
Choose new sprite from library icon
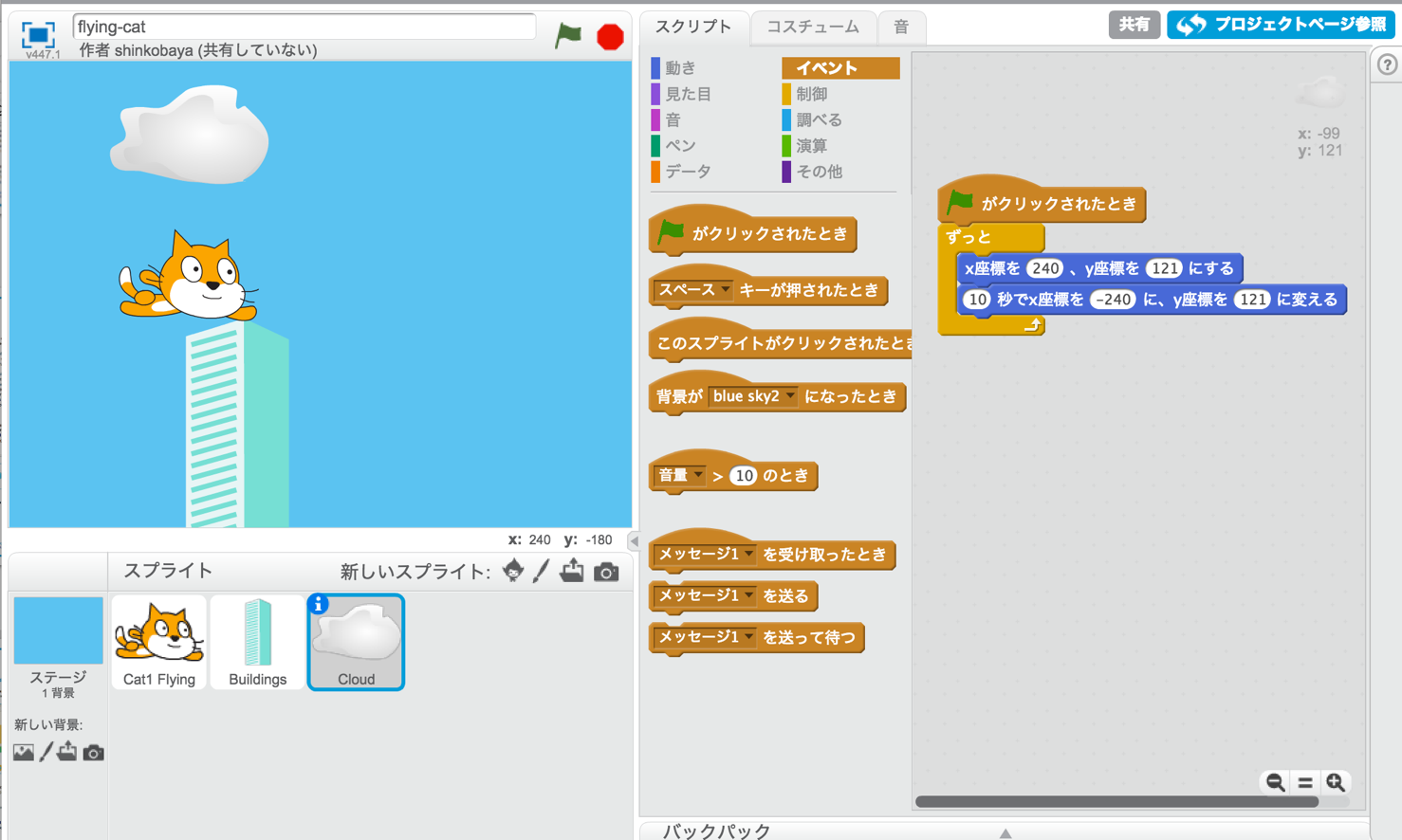coord(513,571)
